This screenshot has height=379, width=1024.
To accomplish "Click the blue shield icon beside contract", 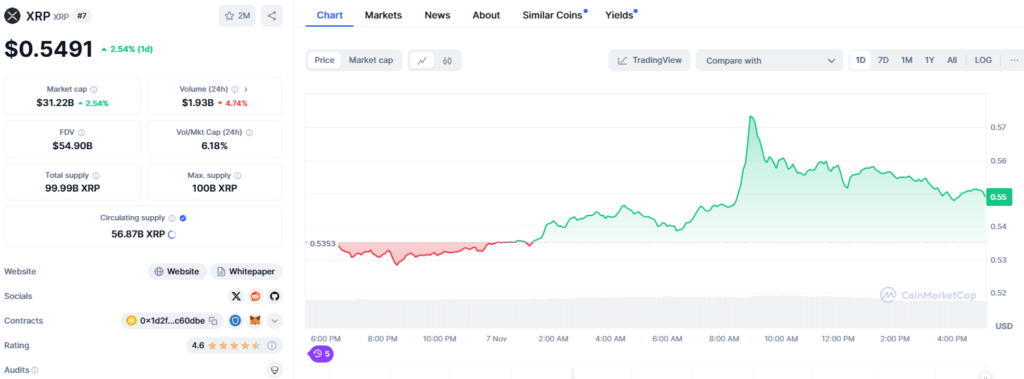I will click(235, 321).
